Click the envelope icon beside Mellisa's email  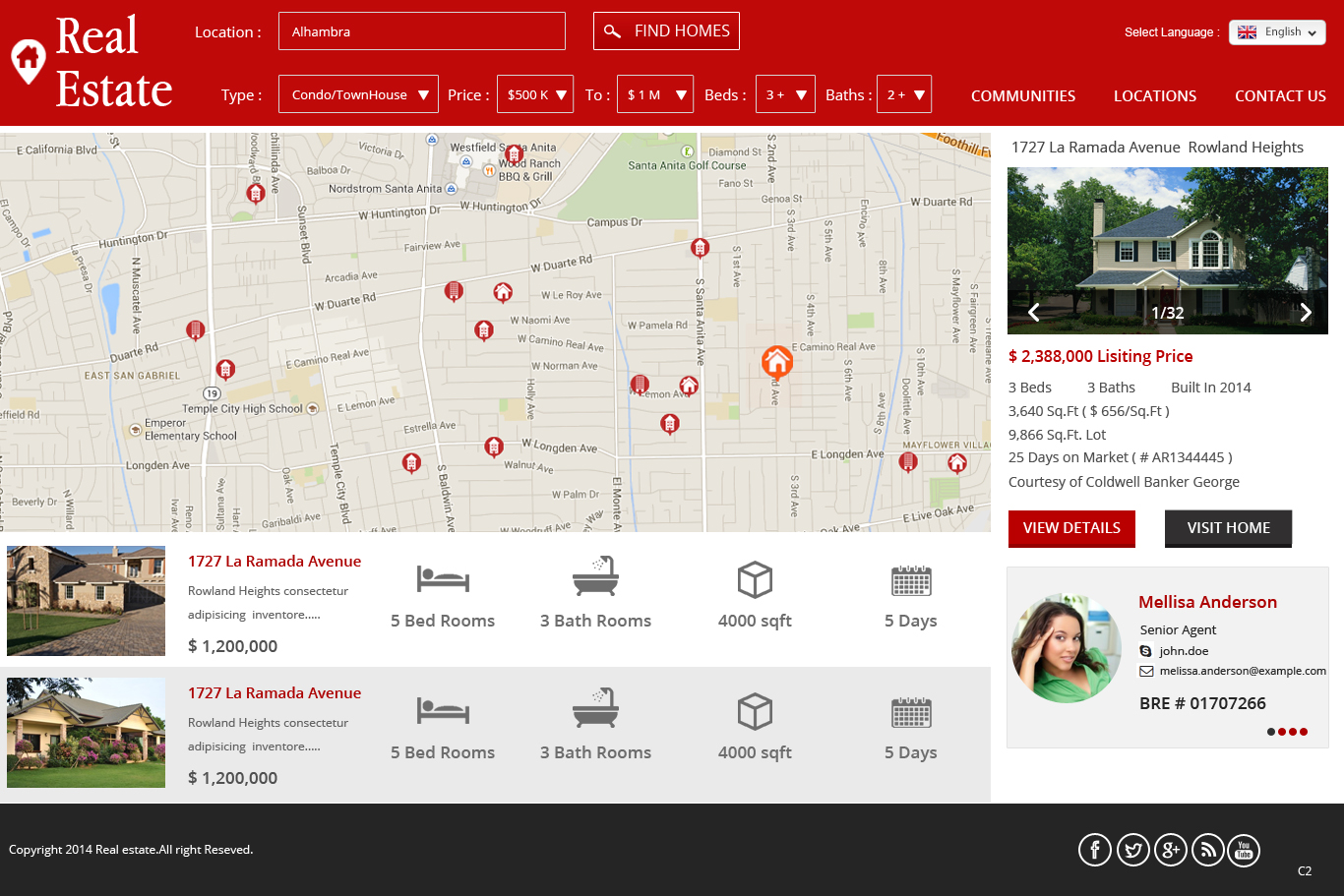click(1145, 671)
